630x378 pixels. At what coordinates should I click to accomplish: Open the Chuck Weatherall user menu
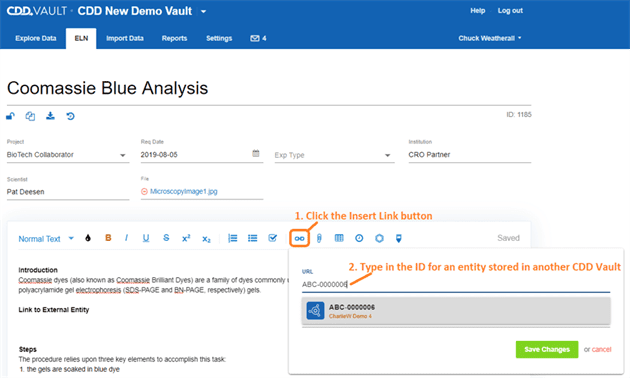[490, 38]
